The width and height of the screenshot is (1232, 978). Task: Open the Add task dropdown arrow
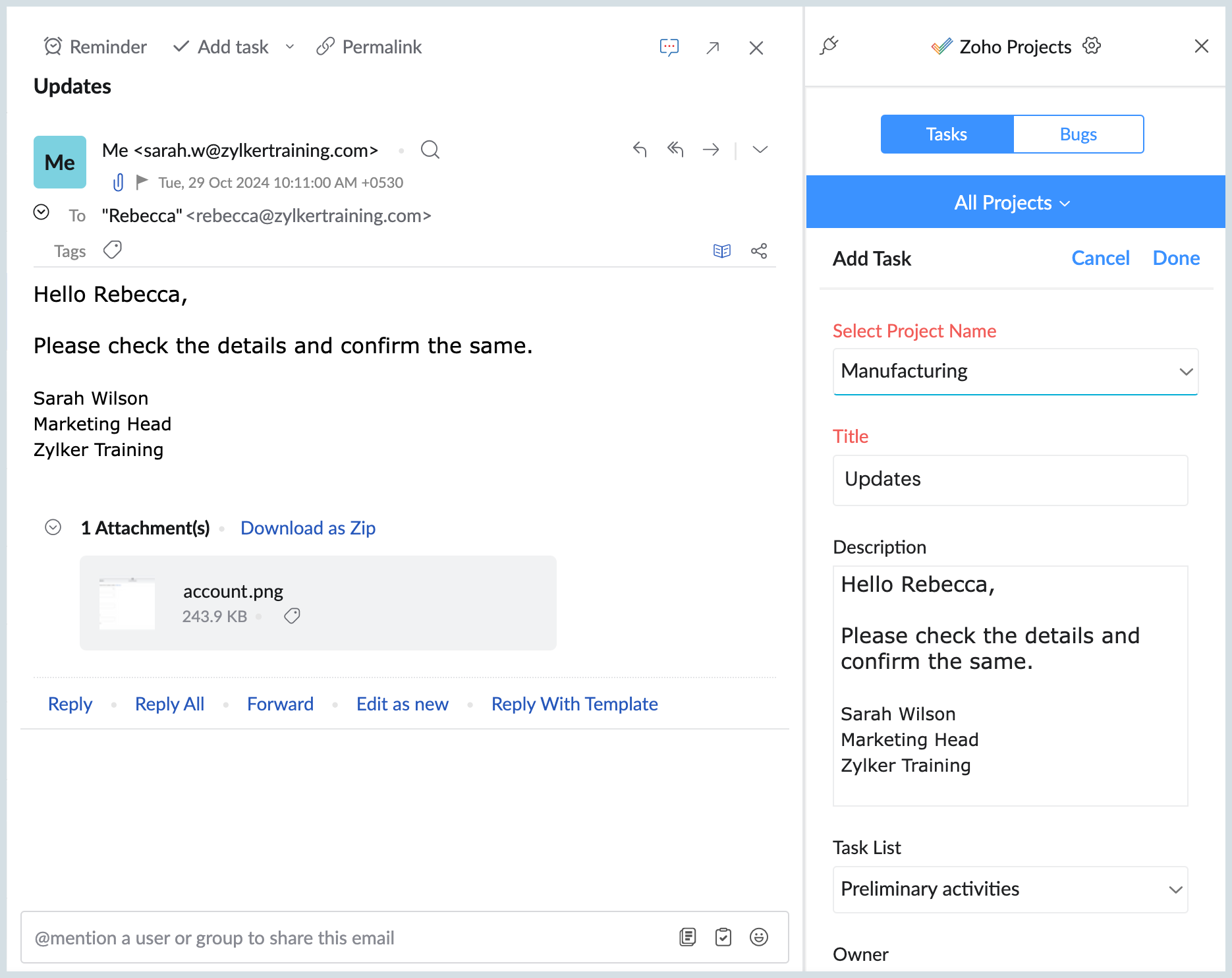pos(290,47)
